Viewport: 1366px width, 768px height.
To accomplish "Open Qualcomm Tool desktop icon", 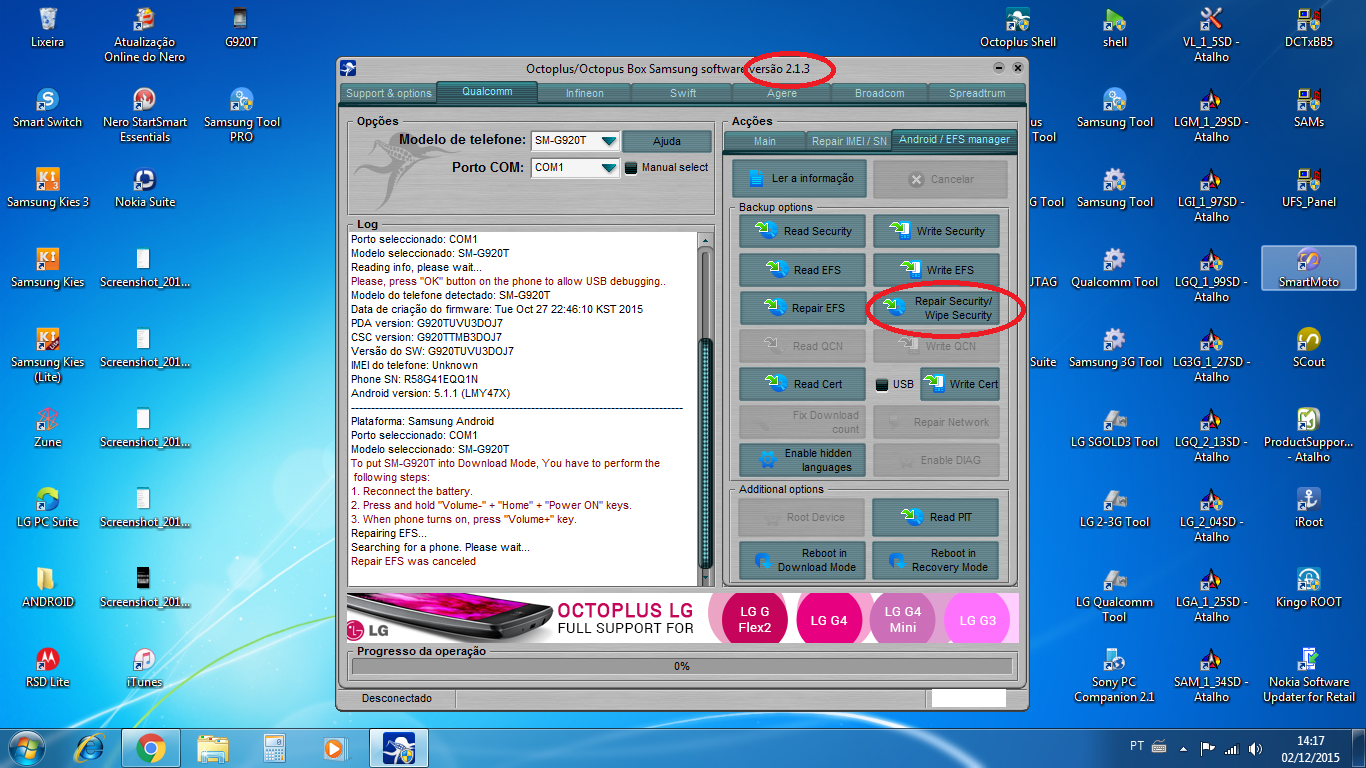I will click(1114, 268).
